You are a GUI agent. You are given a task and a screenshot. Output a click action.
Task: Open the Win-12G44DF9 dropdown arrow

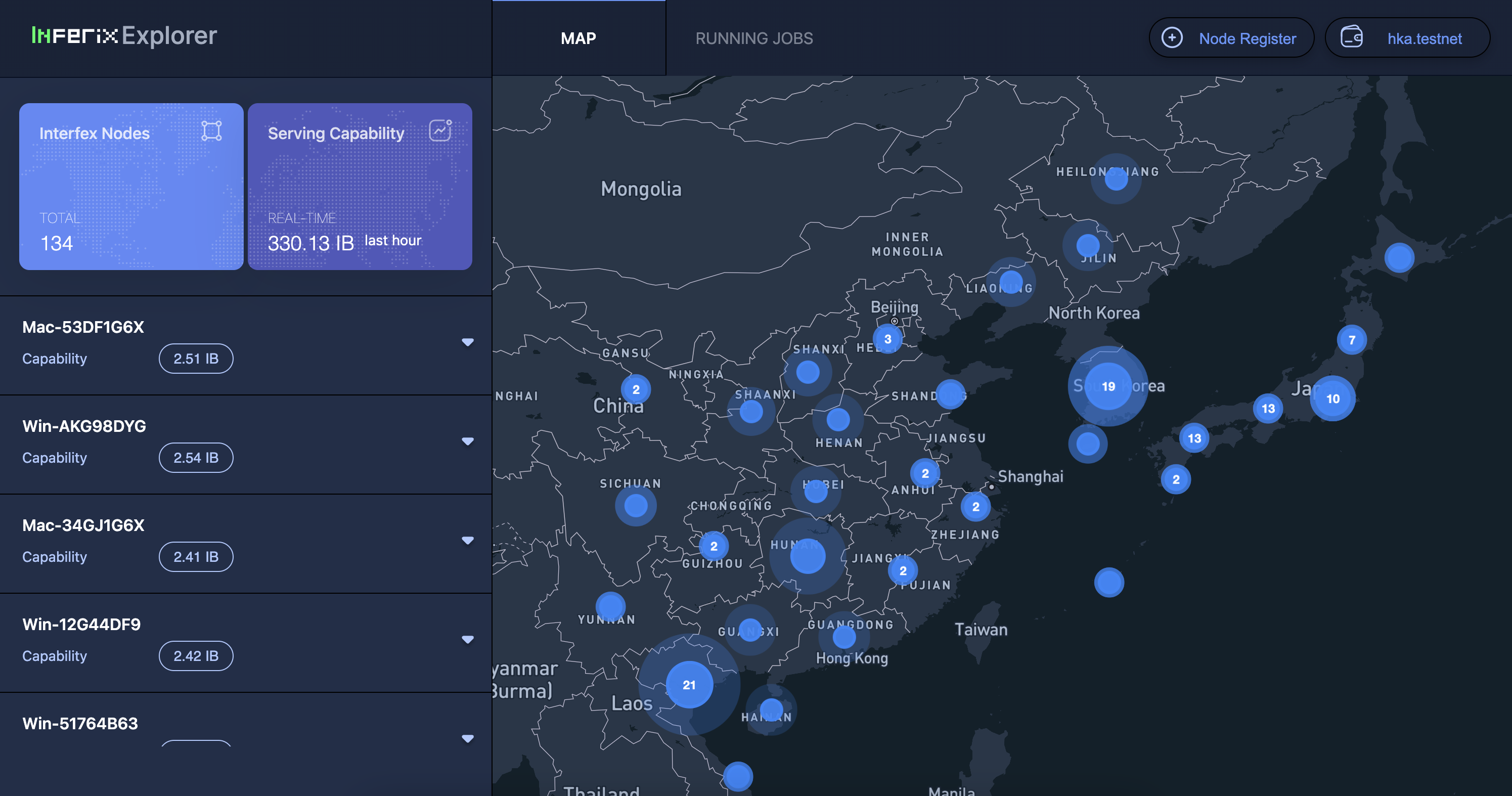467,639
